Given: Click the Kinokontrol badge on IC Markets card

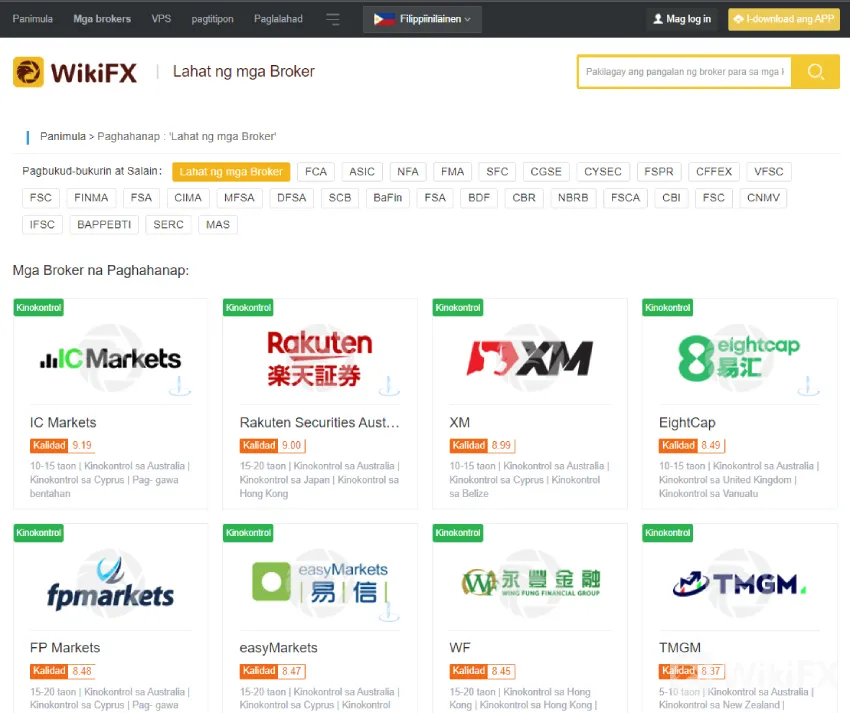Looking at the screenshot, I should (x=38, y=307).
